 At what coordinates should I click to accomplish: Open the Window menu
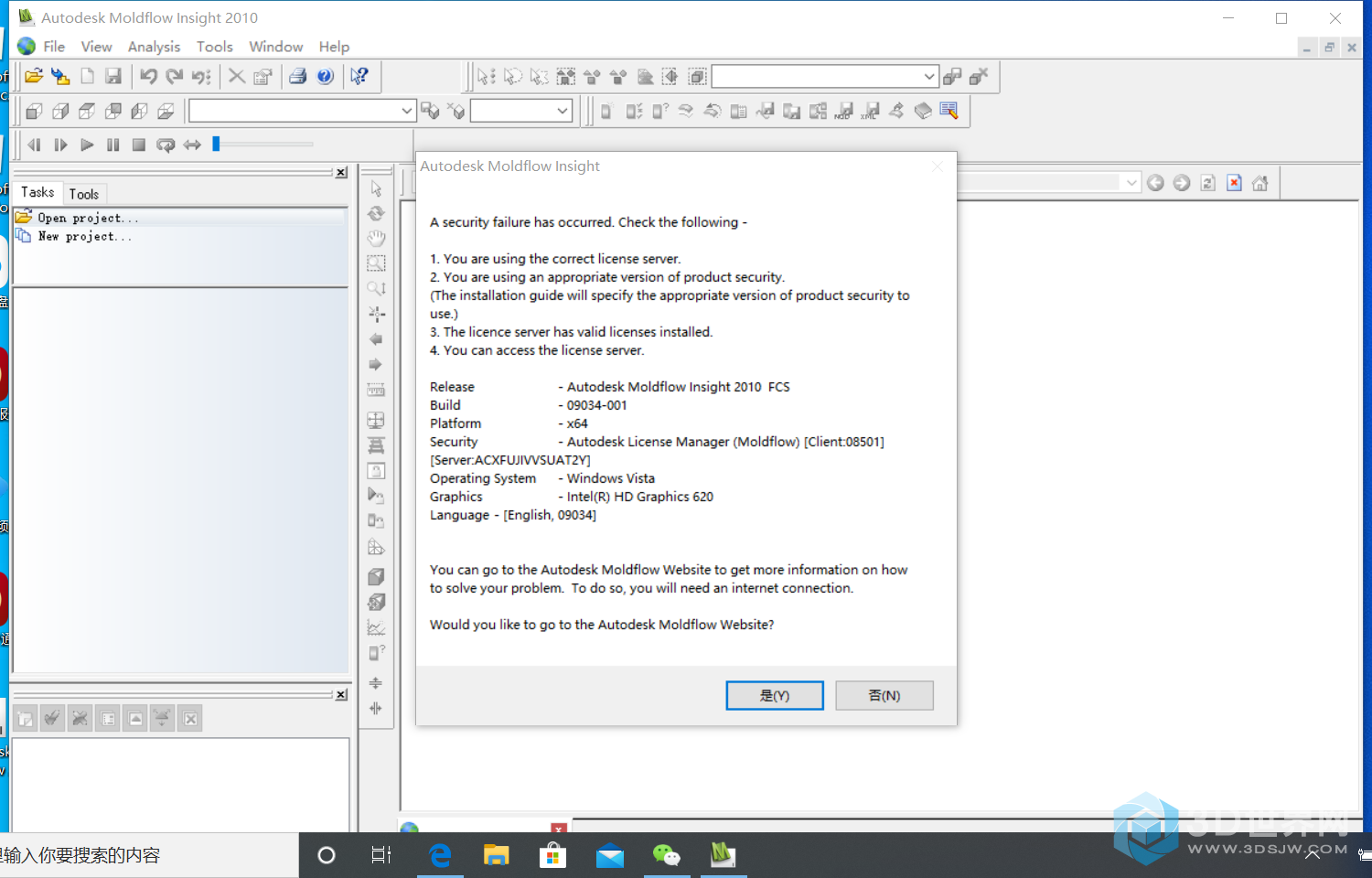(275, 47)
